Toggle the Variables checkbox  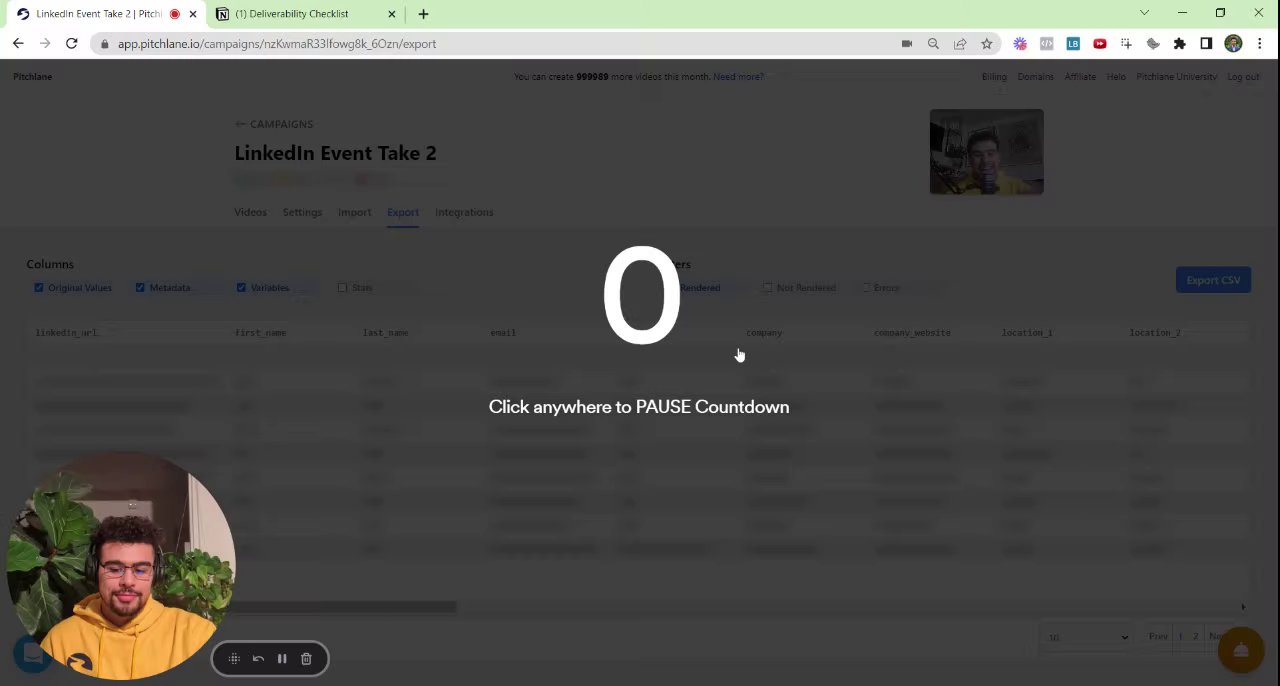(x=241, y=288)
